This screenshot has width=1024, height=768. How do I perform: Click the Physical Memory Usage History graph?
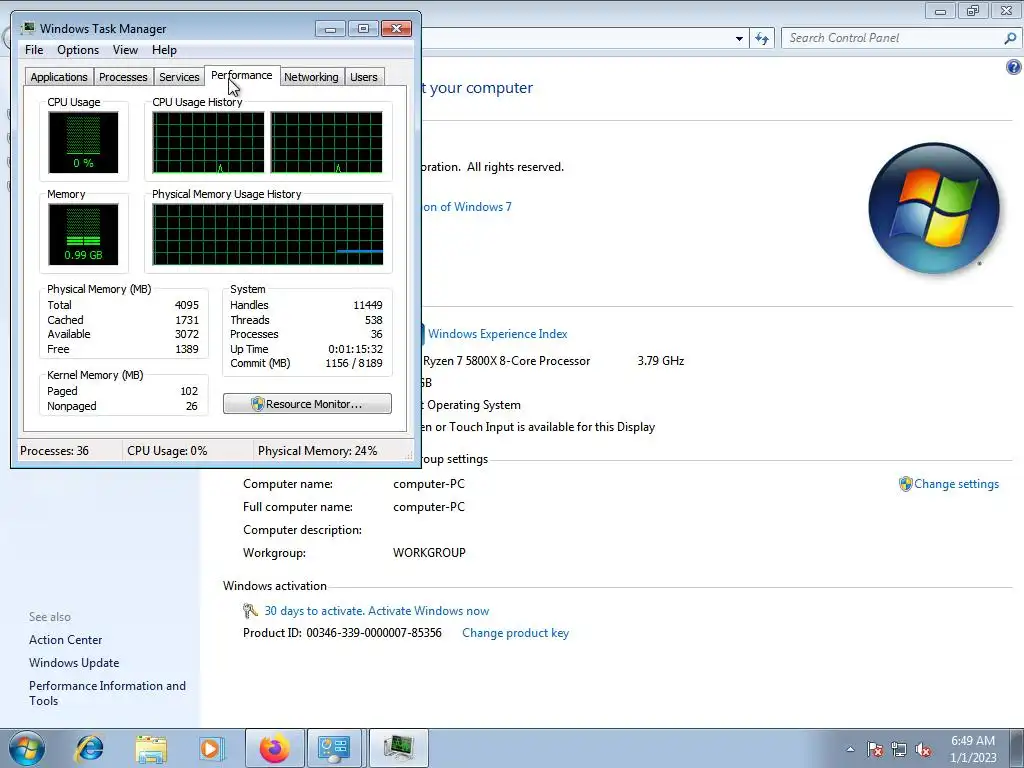point(268,234)
